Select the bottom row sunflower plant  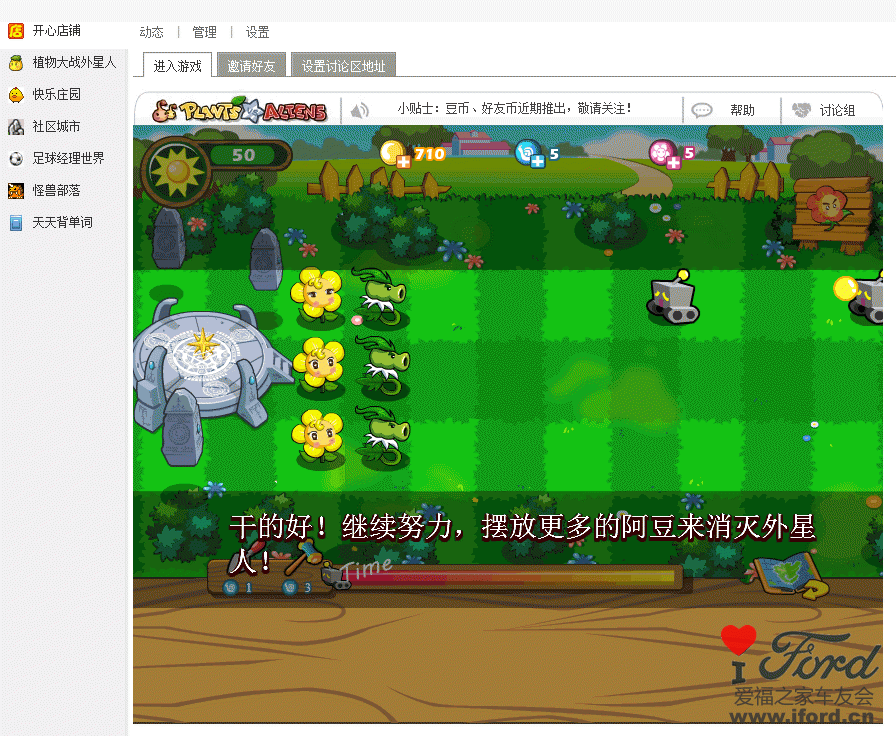(x=318, y=437)
